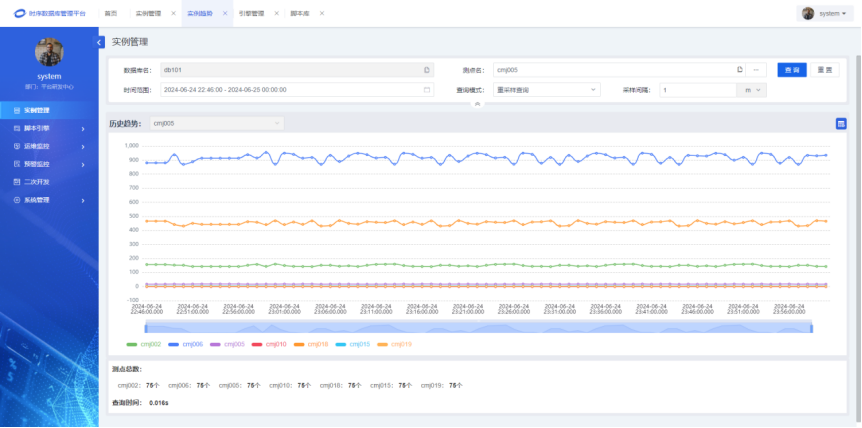862x428 pixels.
Task: Click the copy icon in 数据库名 field
Action: (x=427, y=70)
